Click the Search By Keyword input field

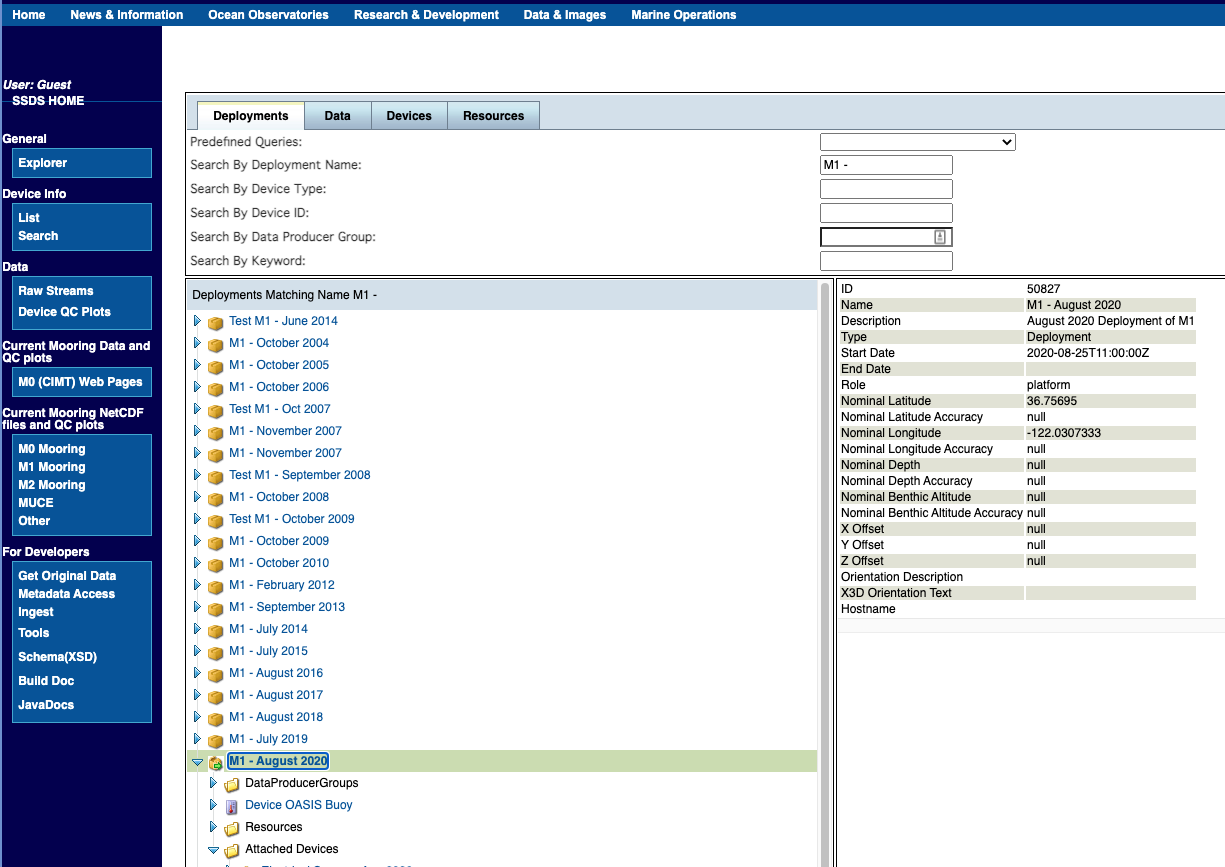coord(885,261)
